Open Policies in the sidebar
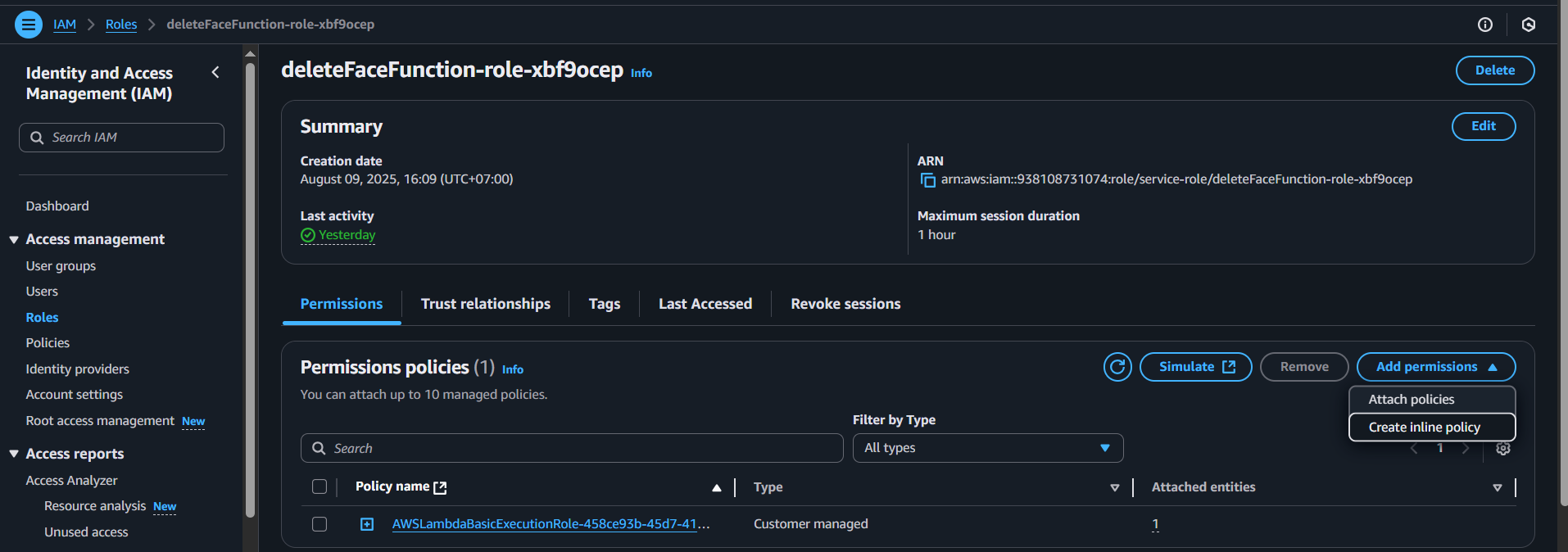 [48, 343]
